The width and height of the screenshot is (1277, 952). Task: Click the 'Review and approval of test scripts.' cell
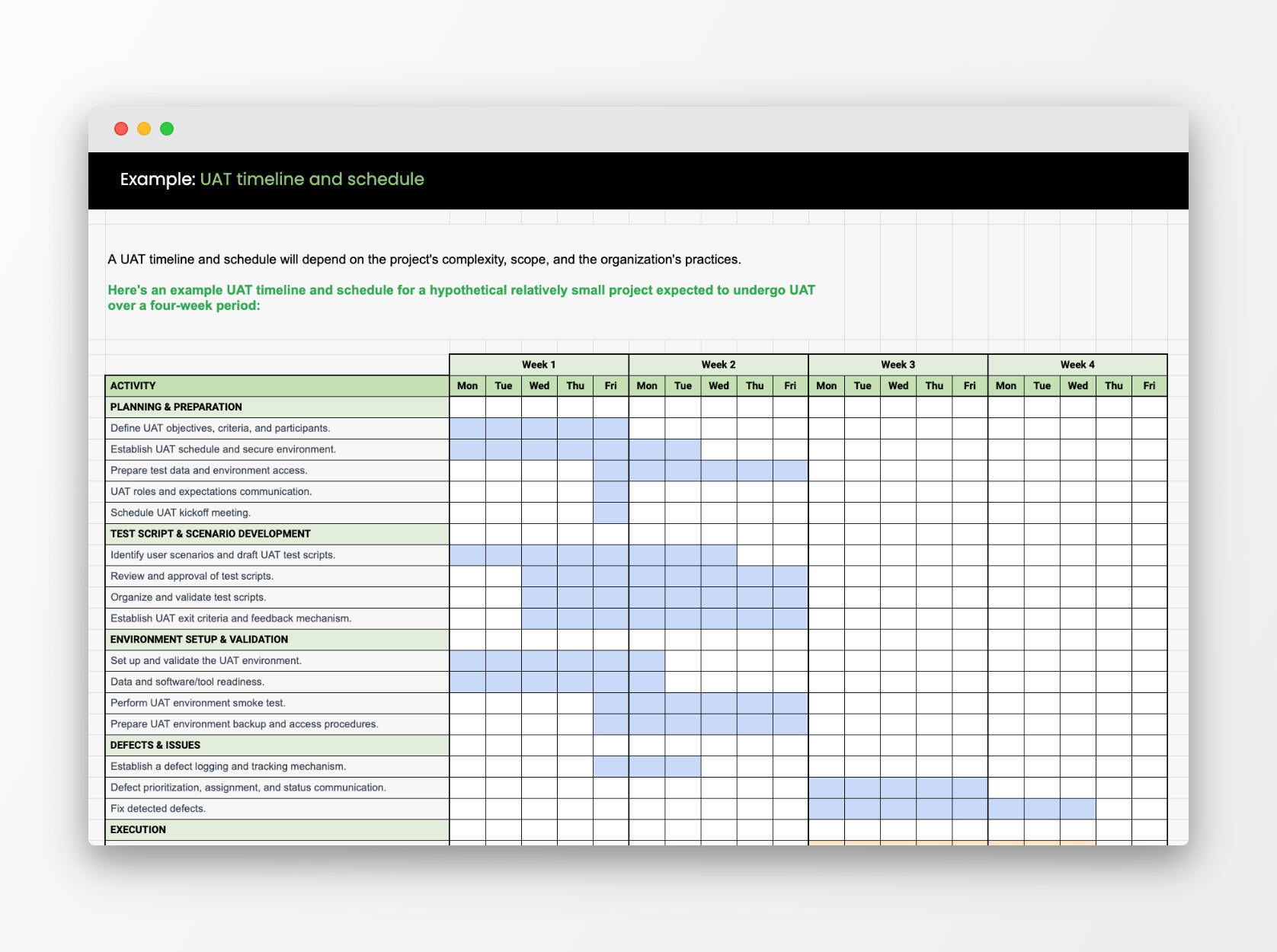[277, 577]
